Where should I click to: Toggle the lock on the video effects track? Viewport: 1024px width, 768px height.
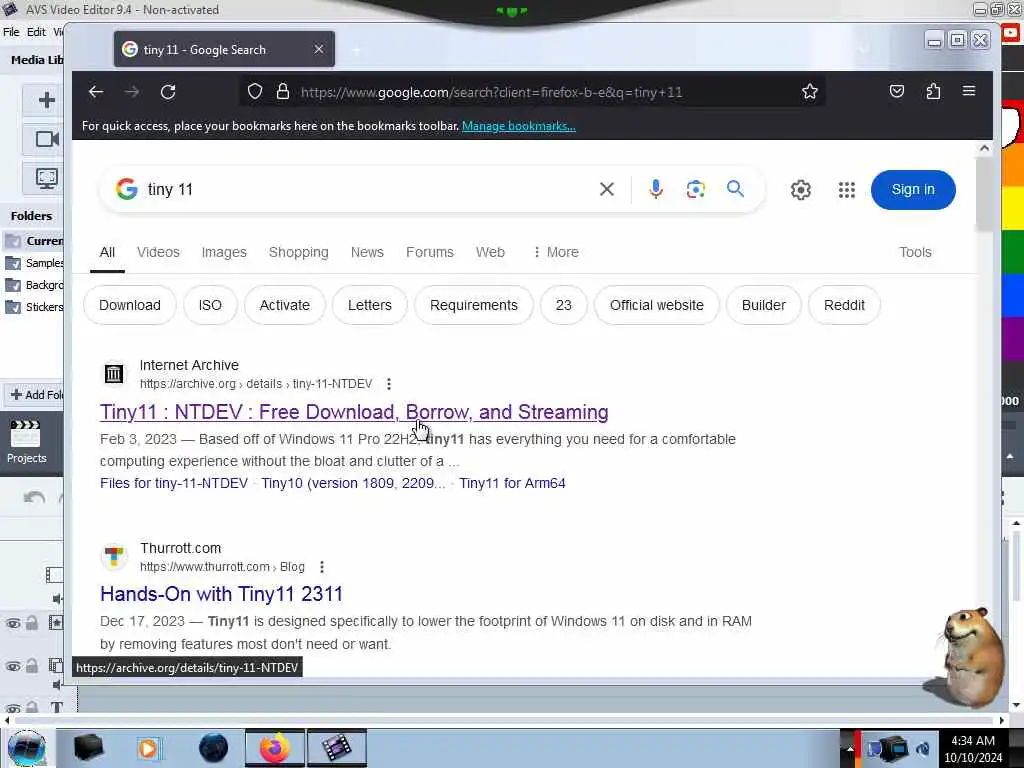click(32, 623)
